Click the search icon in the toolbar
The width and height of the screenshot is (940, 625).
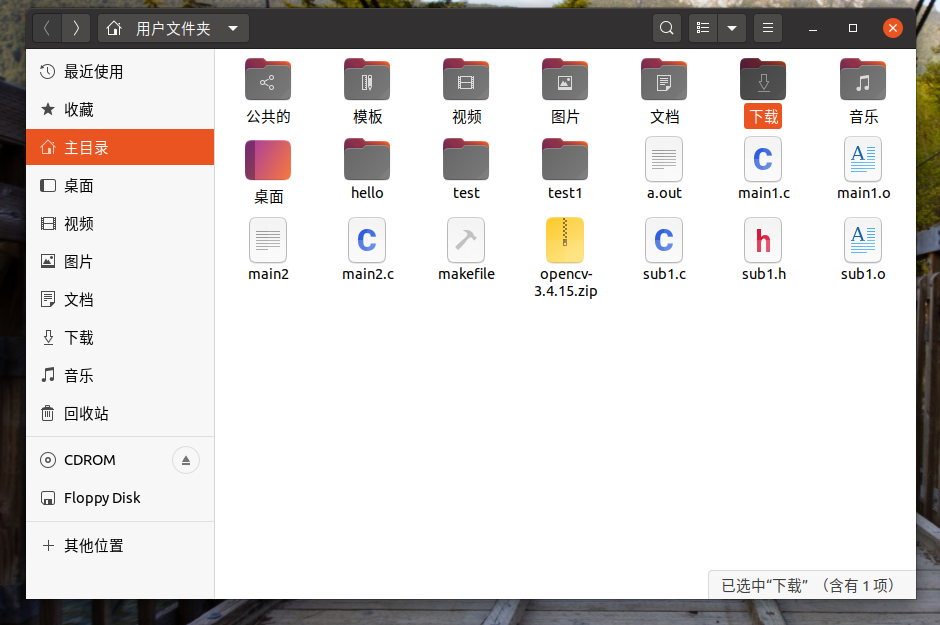tap(666, 28)
